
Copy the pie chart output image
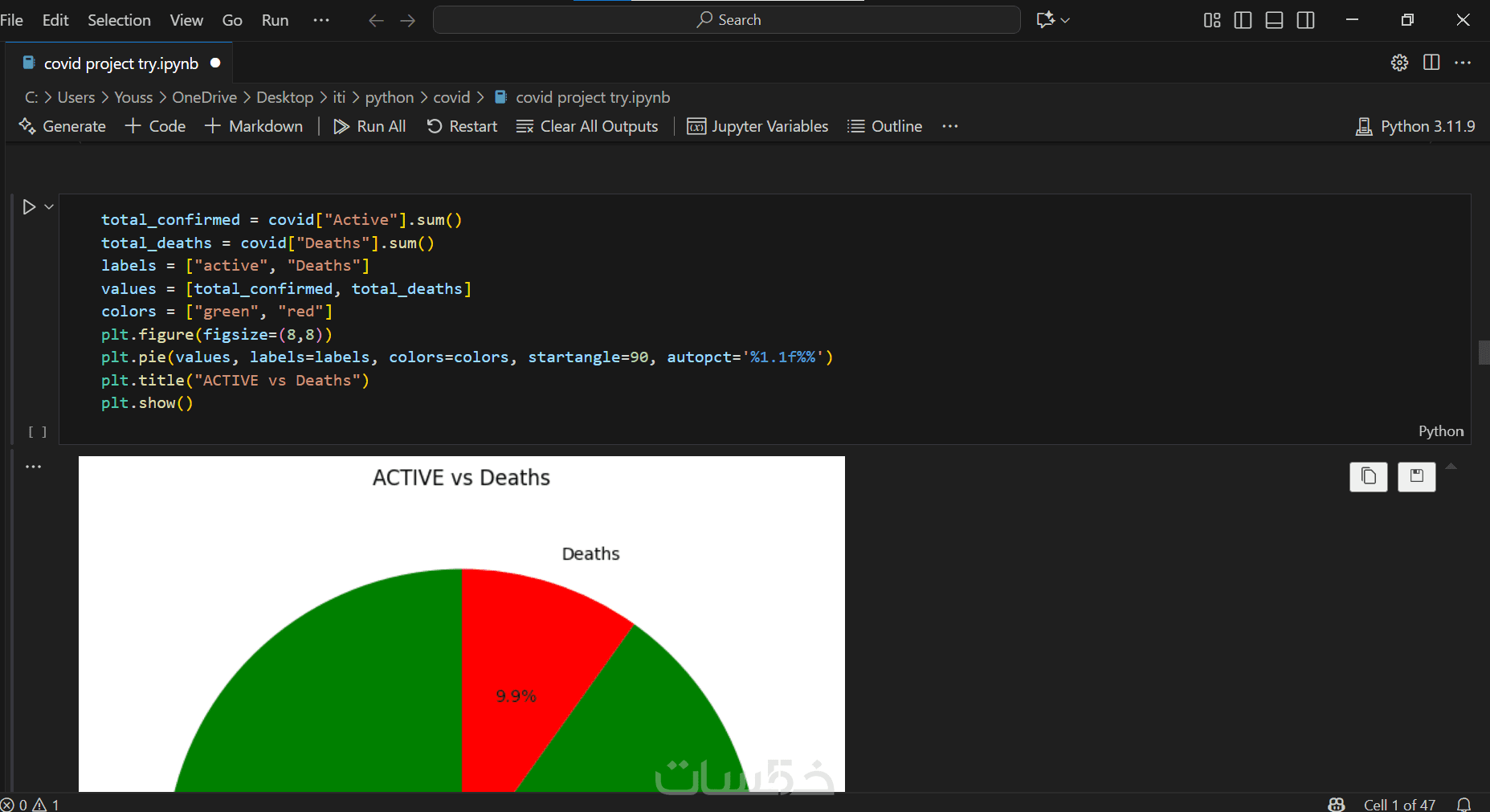1369,476
